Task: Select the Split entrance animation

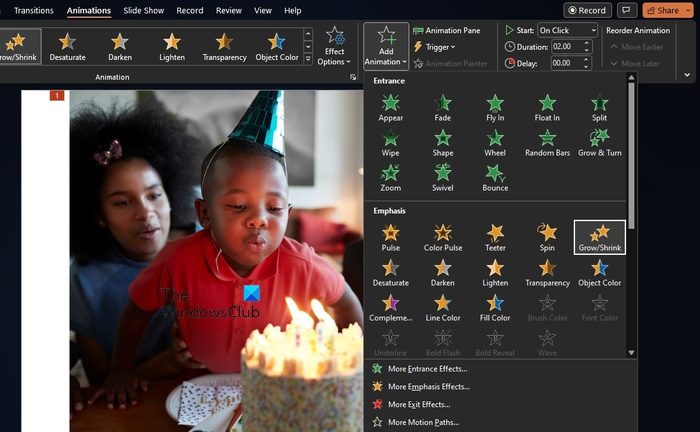Action: pos(599,108)
